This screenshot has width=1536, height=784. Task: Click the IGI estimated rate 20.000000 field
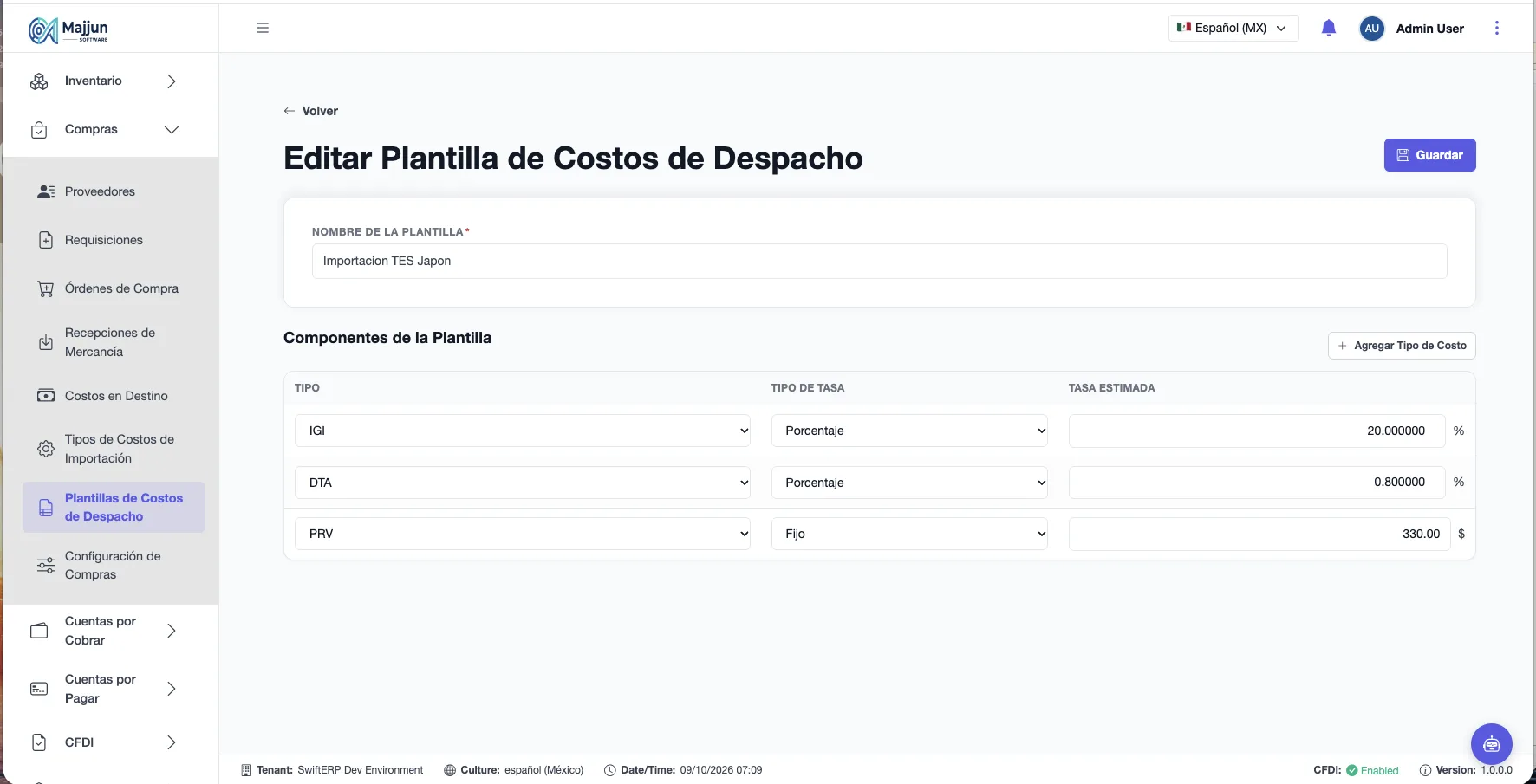[1256, 431]
